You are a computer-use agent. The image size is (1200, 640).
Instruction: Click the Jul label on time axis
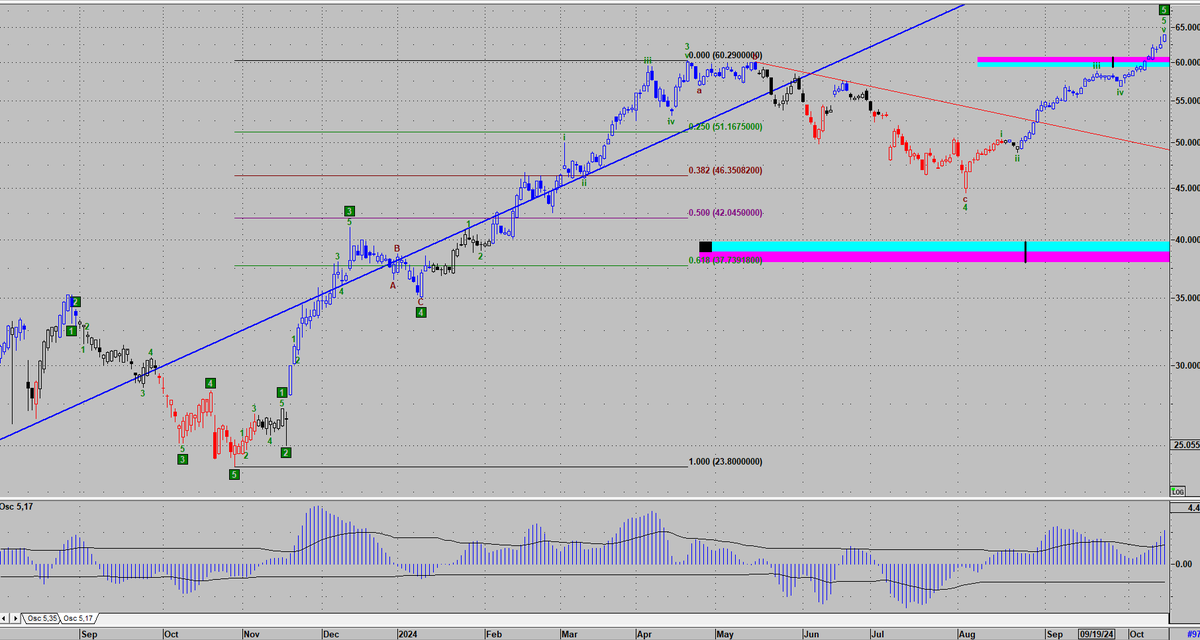click(877, 633)
